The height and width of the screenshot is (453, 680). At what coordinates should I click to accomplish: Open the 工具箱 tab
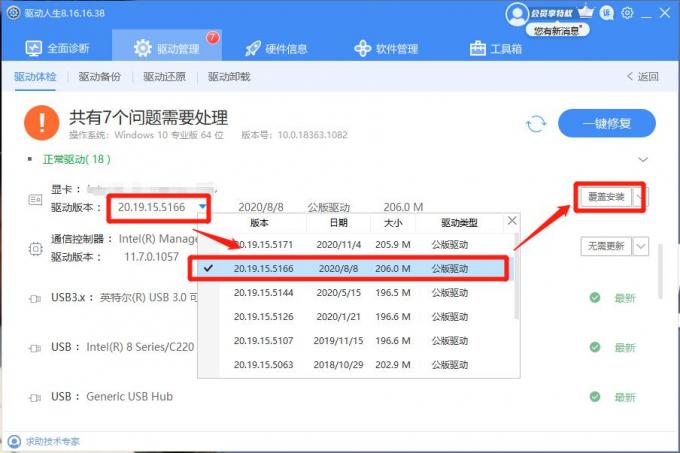(496, 48)
